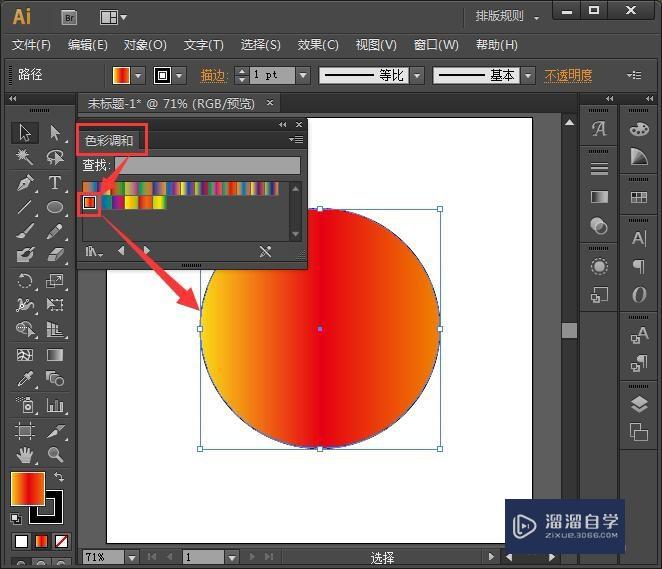Open the 排版规则 workspace switcher
The image size is (662, 569).
[x=506, y=17]
